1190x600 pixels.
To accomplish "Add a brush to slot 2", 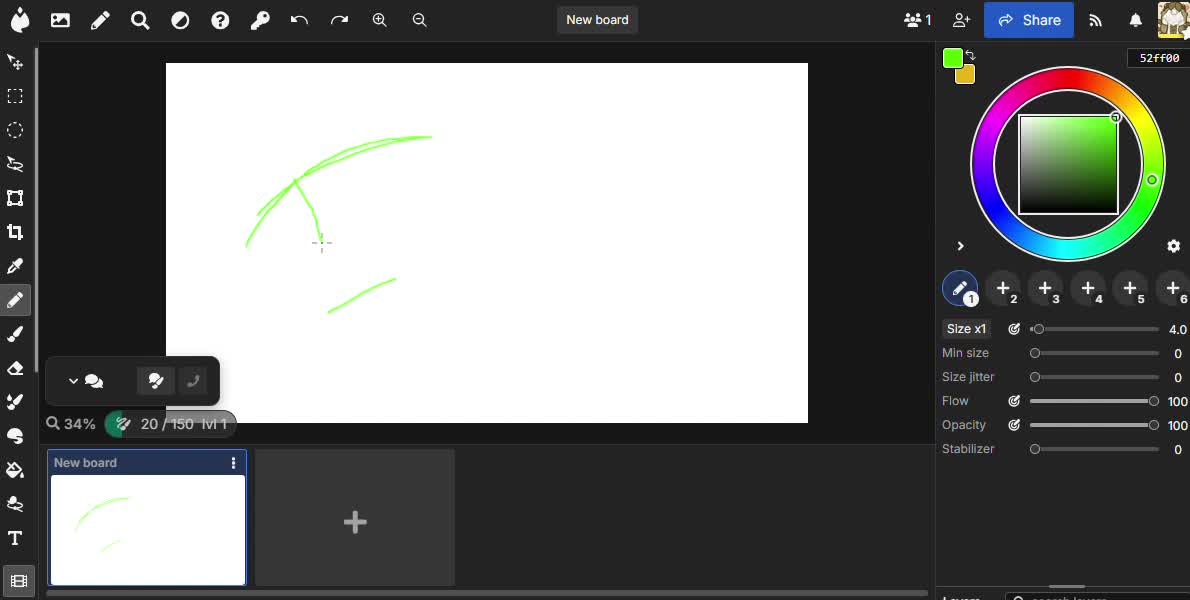I will click(x=1003, y=288).
